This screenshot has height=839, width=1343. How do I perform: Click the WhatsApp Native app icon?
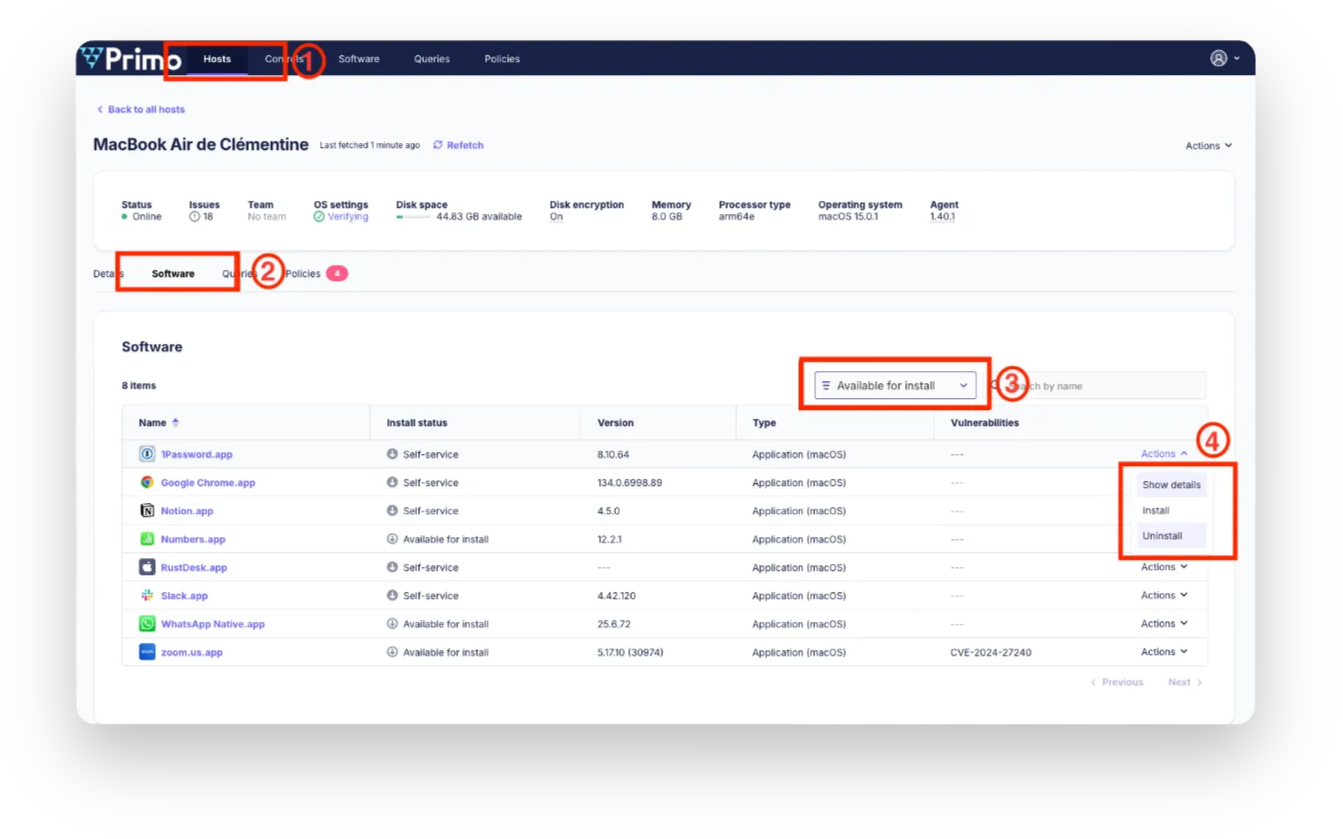click(x=147, y=624)
